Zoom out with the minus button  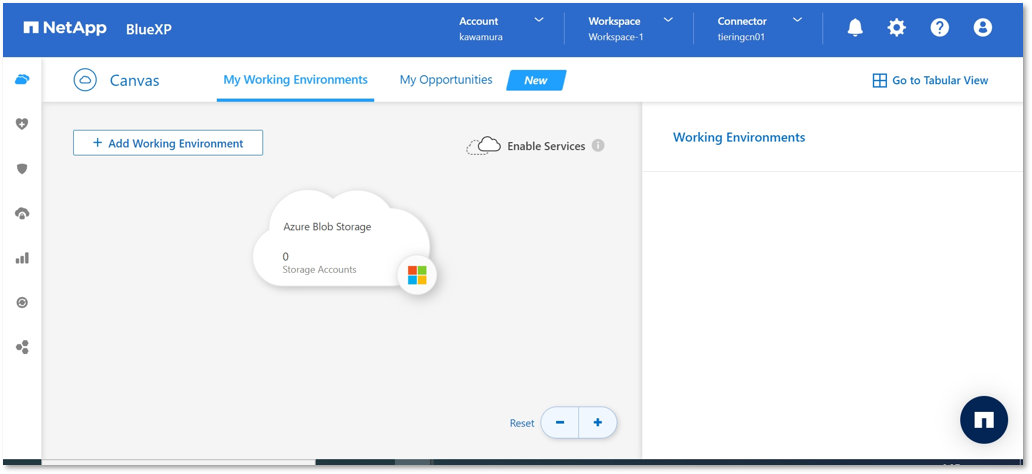[560, 423]
